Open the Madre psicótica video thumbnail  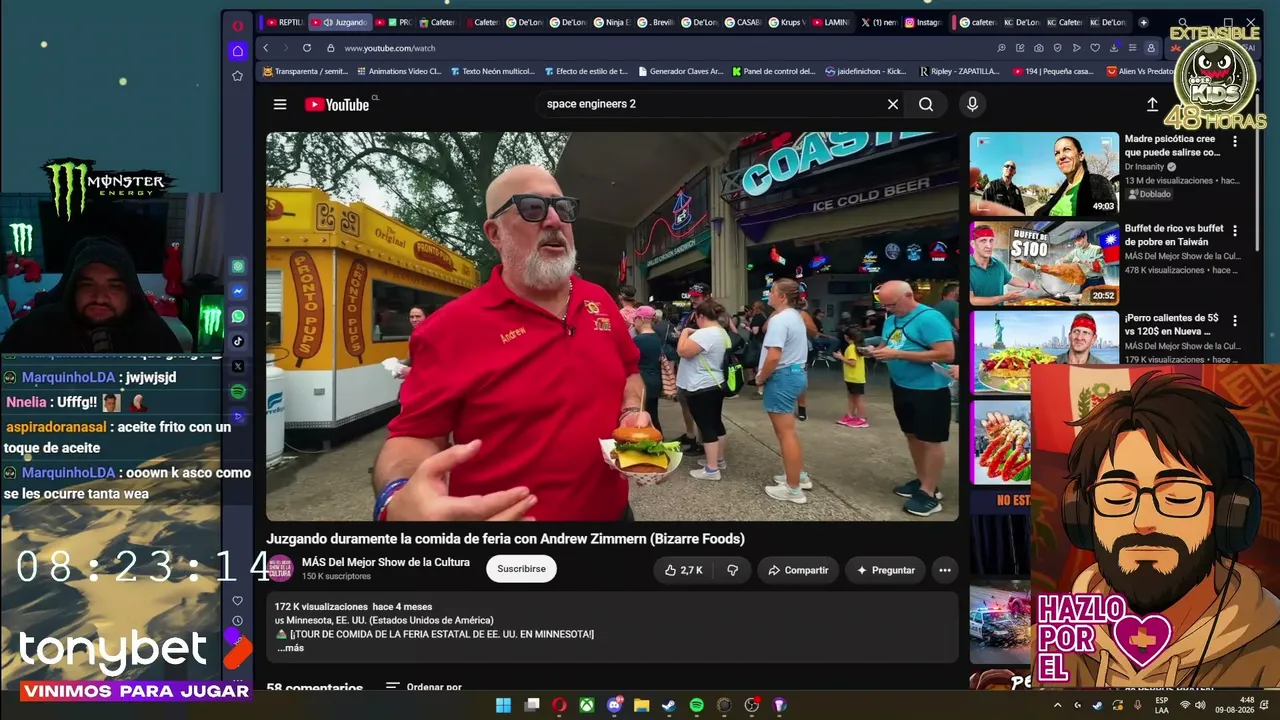1044,174
